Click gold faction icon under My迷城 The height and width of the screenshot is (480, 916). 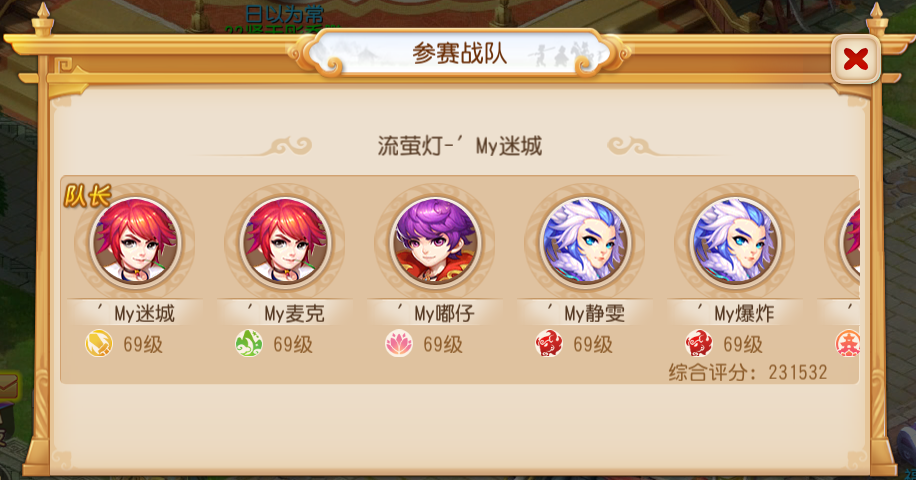[99, 343]
